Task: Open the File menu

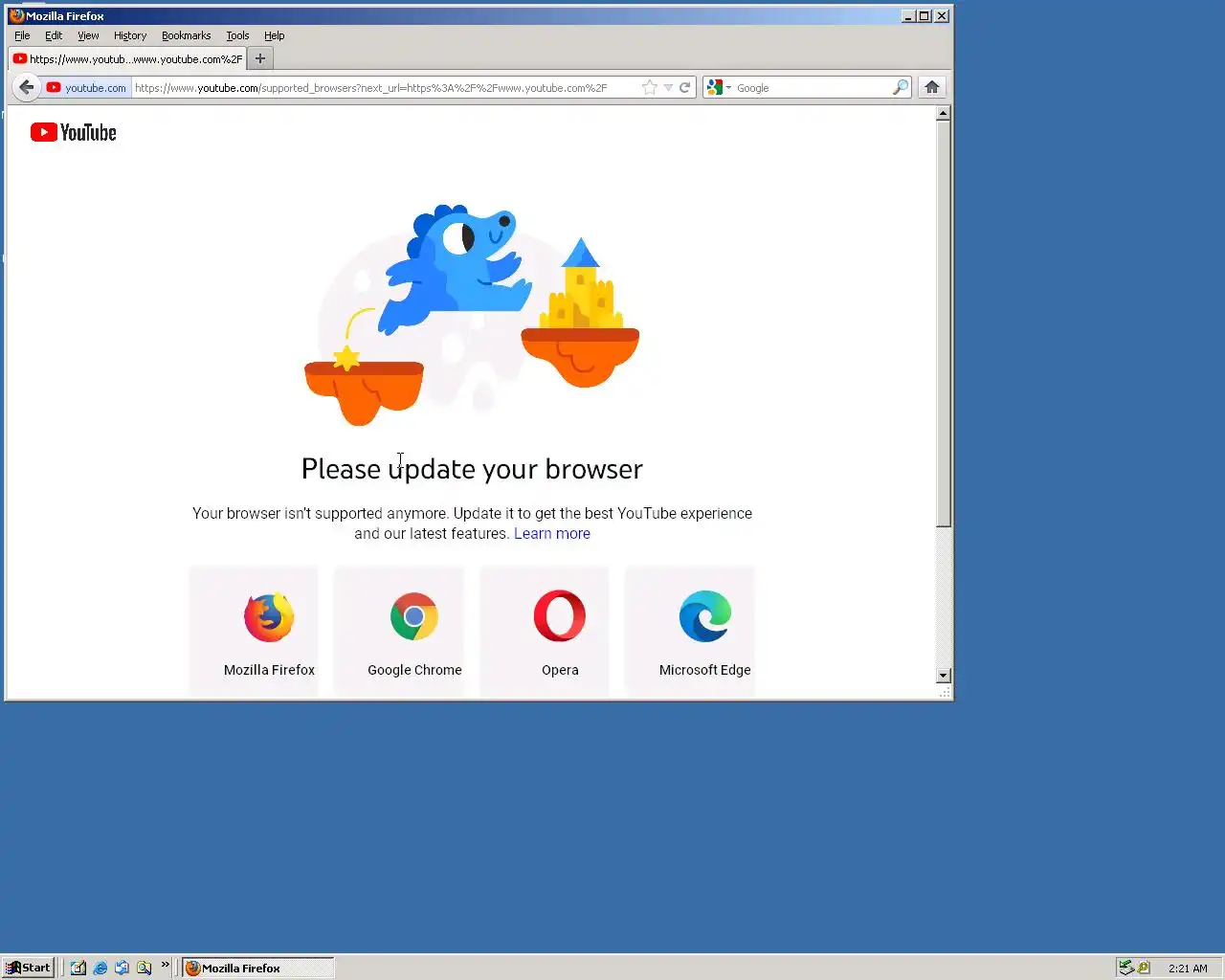Action: pos(22,35)
